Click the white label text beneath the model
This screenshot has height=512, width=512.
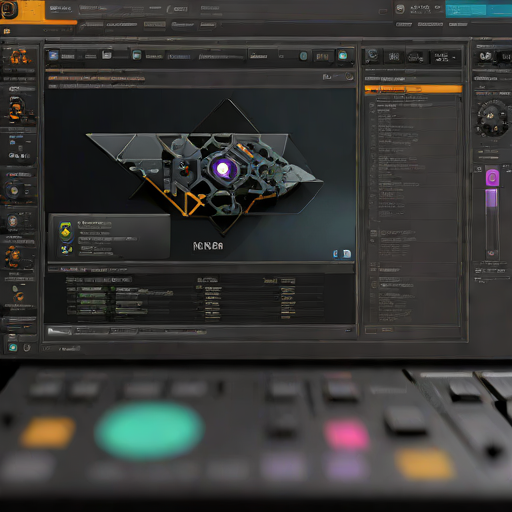208,246
